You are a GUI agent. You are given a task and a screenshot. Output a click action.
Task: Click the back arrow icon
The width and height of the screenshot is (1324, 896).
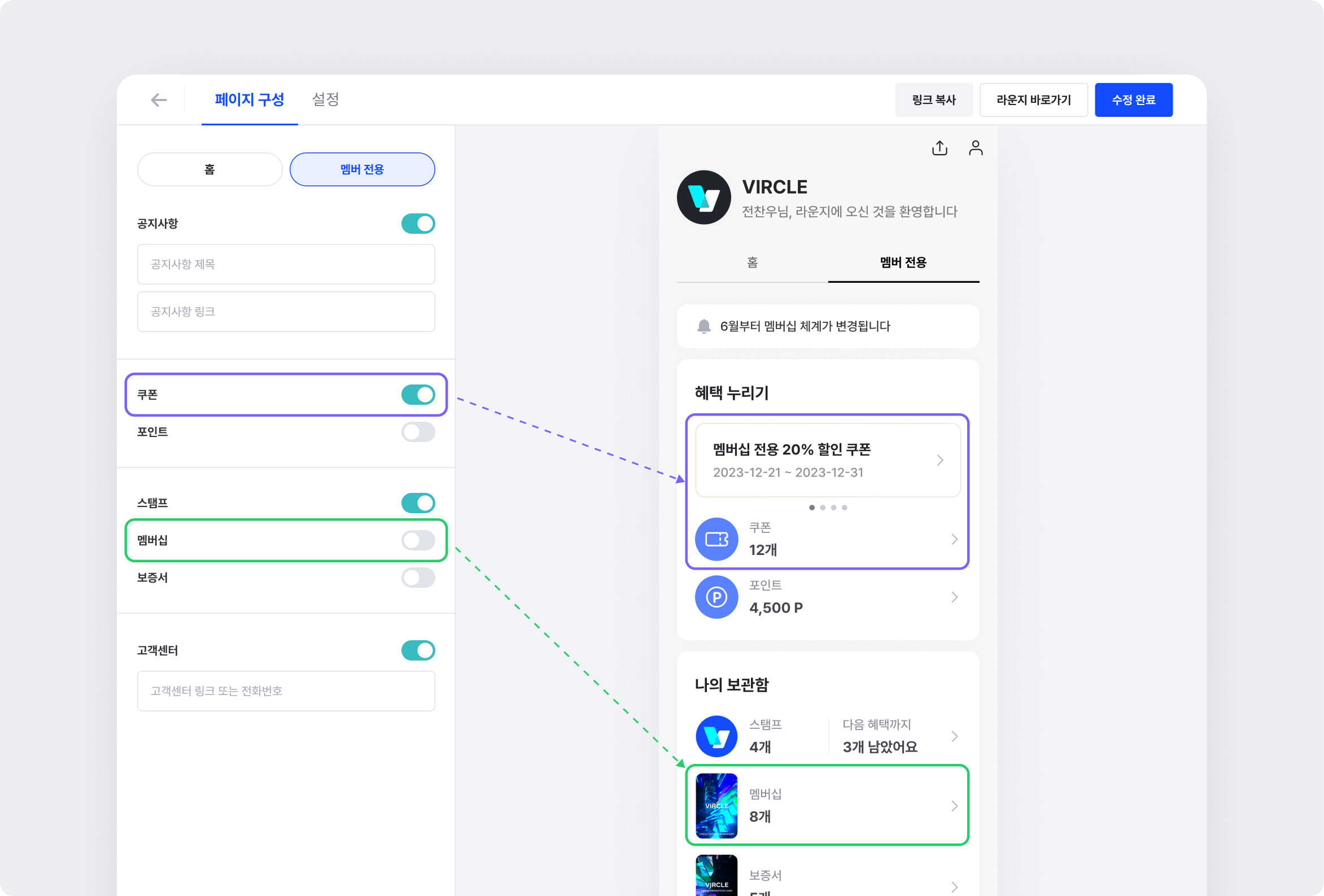tap(159, 100)
